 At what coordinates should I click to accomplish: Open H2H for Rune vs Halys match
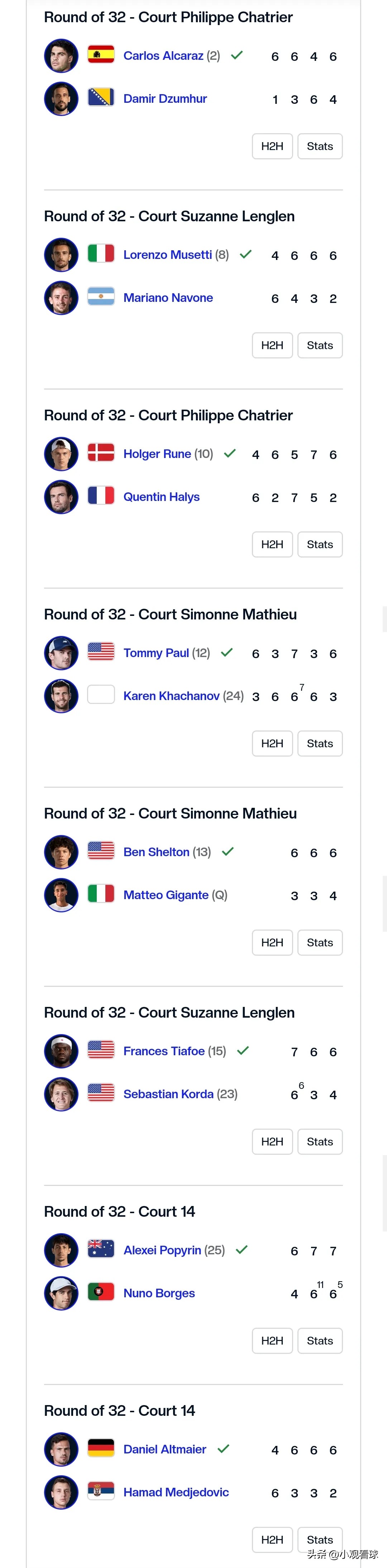pos(272,544)
